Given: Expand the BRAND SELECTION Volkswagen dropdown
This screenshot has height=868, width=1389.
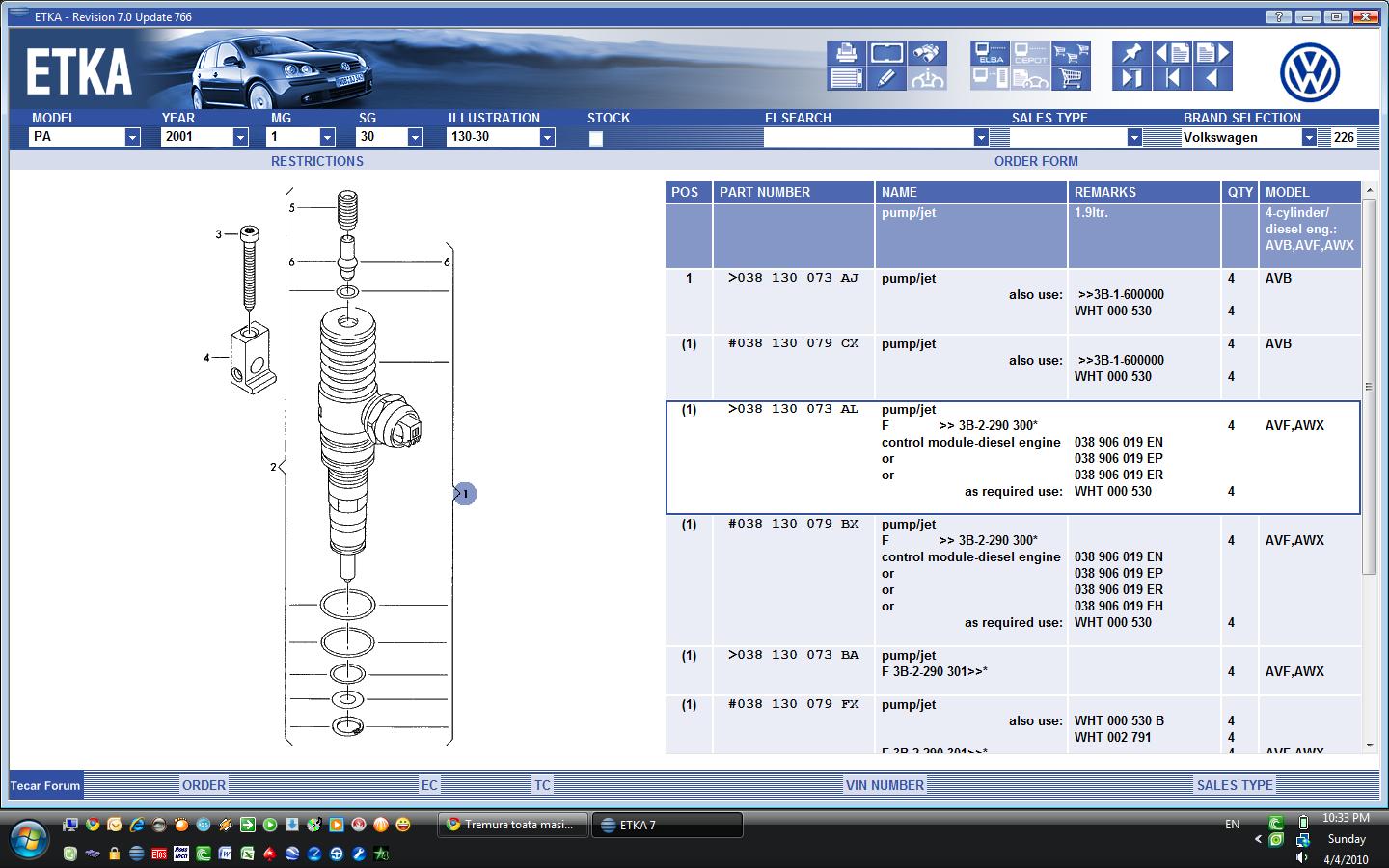Looking at the screenshot, I should click(1309, 137).
